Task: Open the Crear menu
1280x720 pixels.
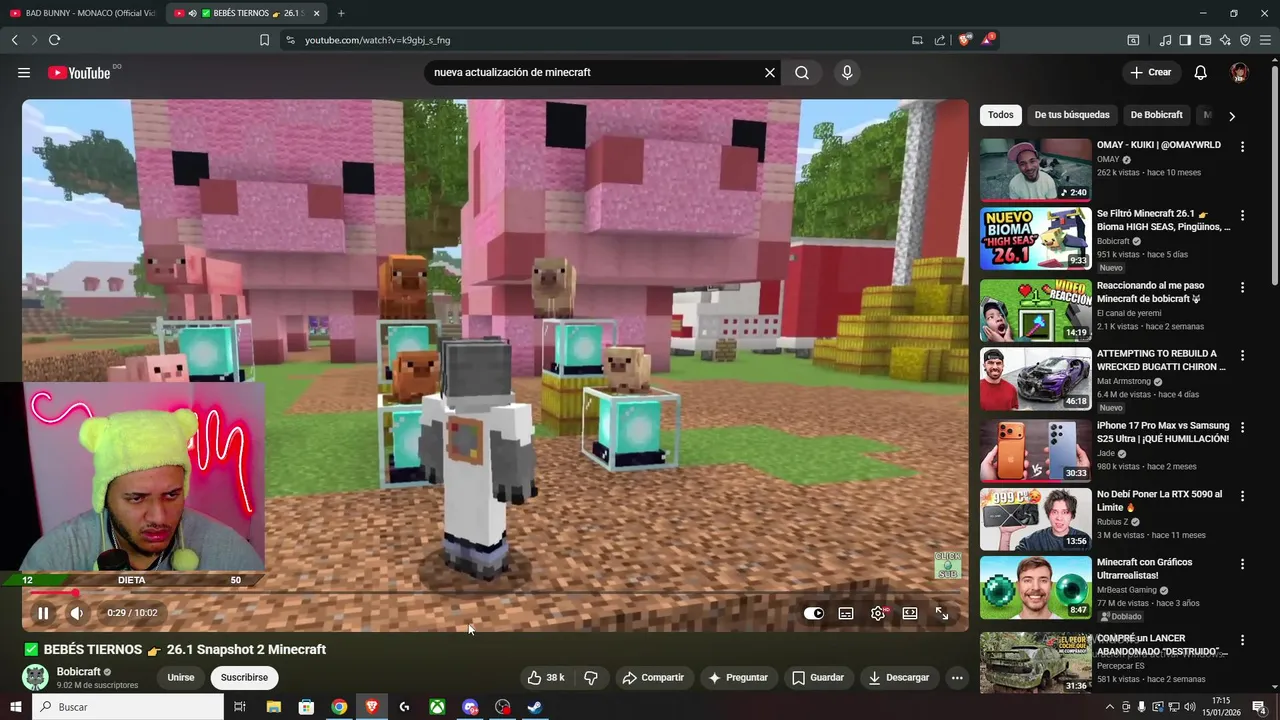Action: pyautogui.click(x=1150, y=72)
